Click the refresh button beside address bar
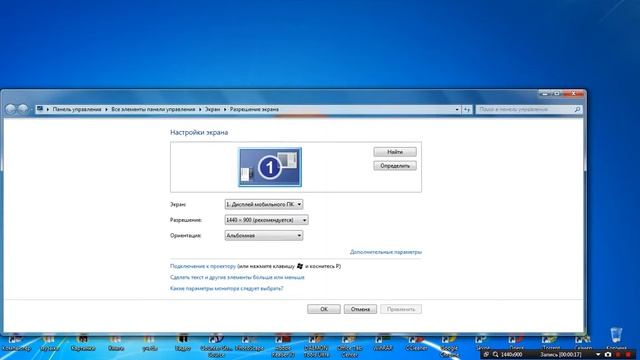640x360 pixels. pos(467,109)
